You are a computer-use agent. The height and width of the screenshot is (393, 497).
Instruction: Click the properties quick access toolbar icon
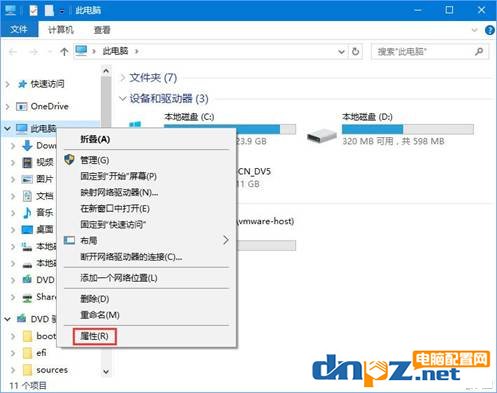coord(33,11)
